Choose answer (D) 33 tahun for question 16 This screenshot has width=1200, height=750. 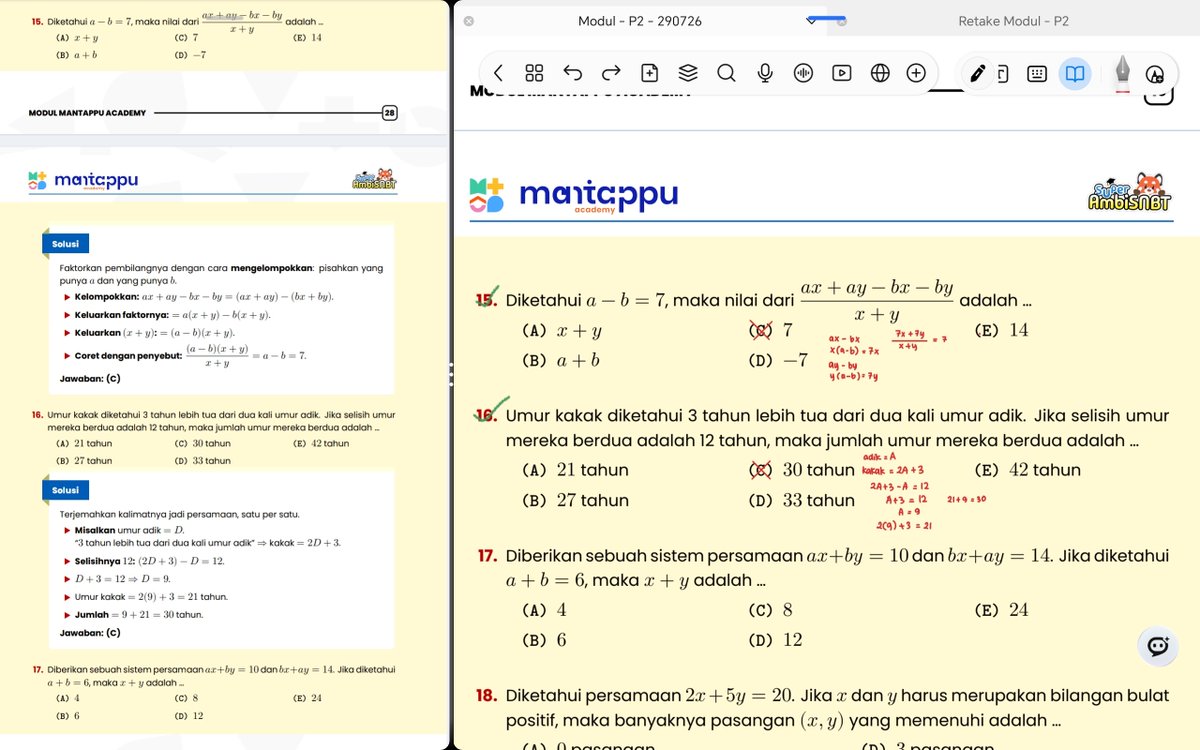(801, 500)
